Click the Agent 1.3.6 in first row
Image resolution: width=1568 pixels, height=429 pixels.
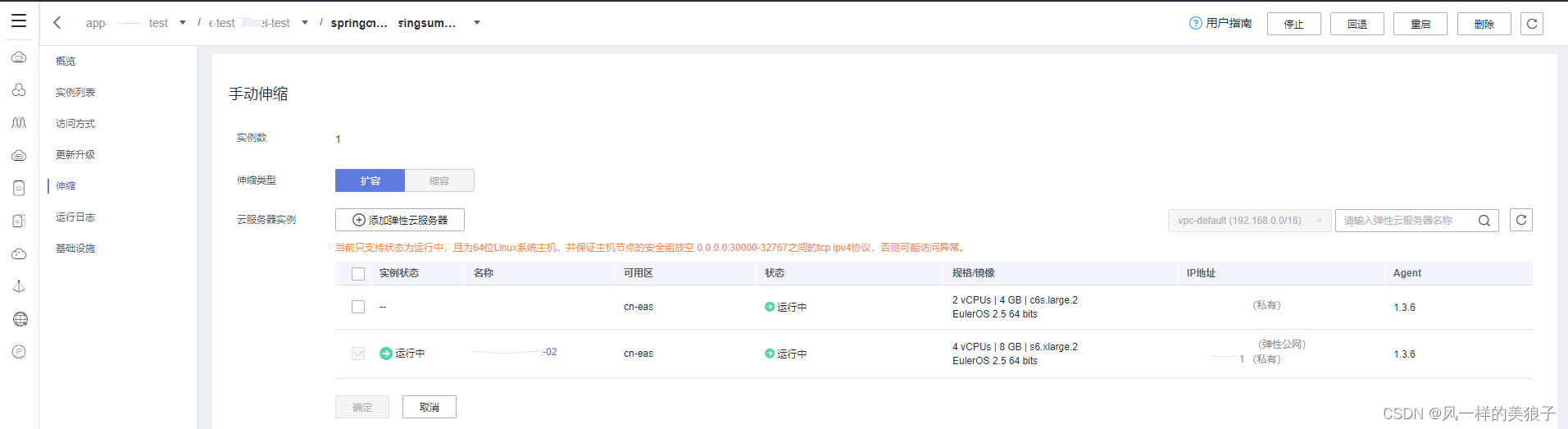(1404, 308)
